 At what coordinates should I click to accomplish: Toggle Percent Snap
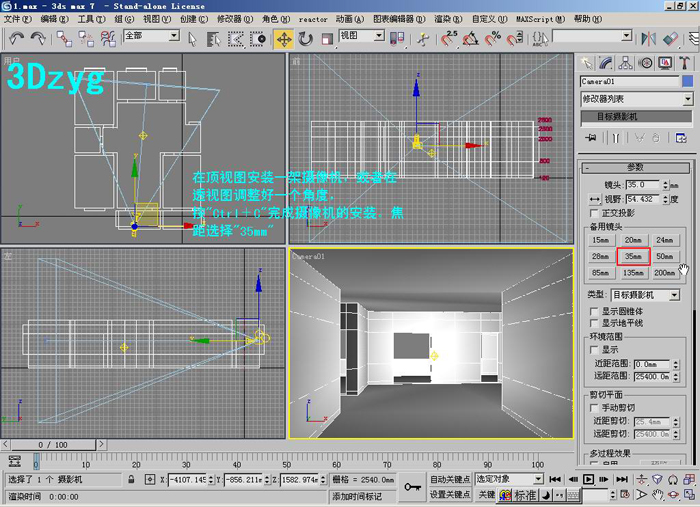[492, 39]
